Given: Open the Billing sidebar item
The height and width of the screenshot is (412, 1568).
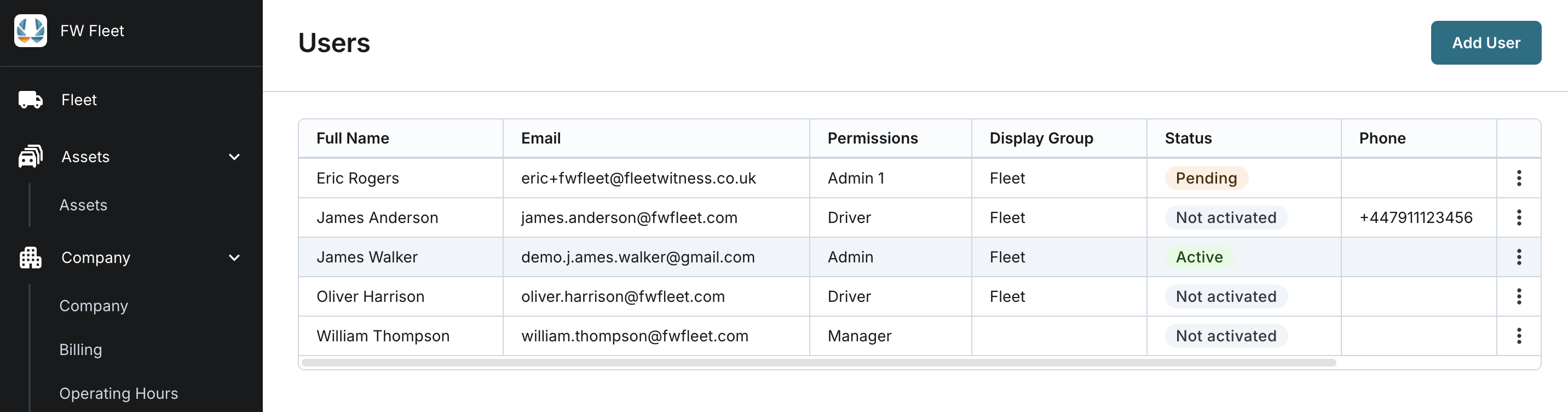Looking at the screenshot, I should coord(80,350).
